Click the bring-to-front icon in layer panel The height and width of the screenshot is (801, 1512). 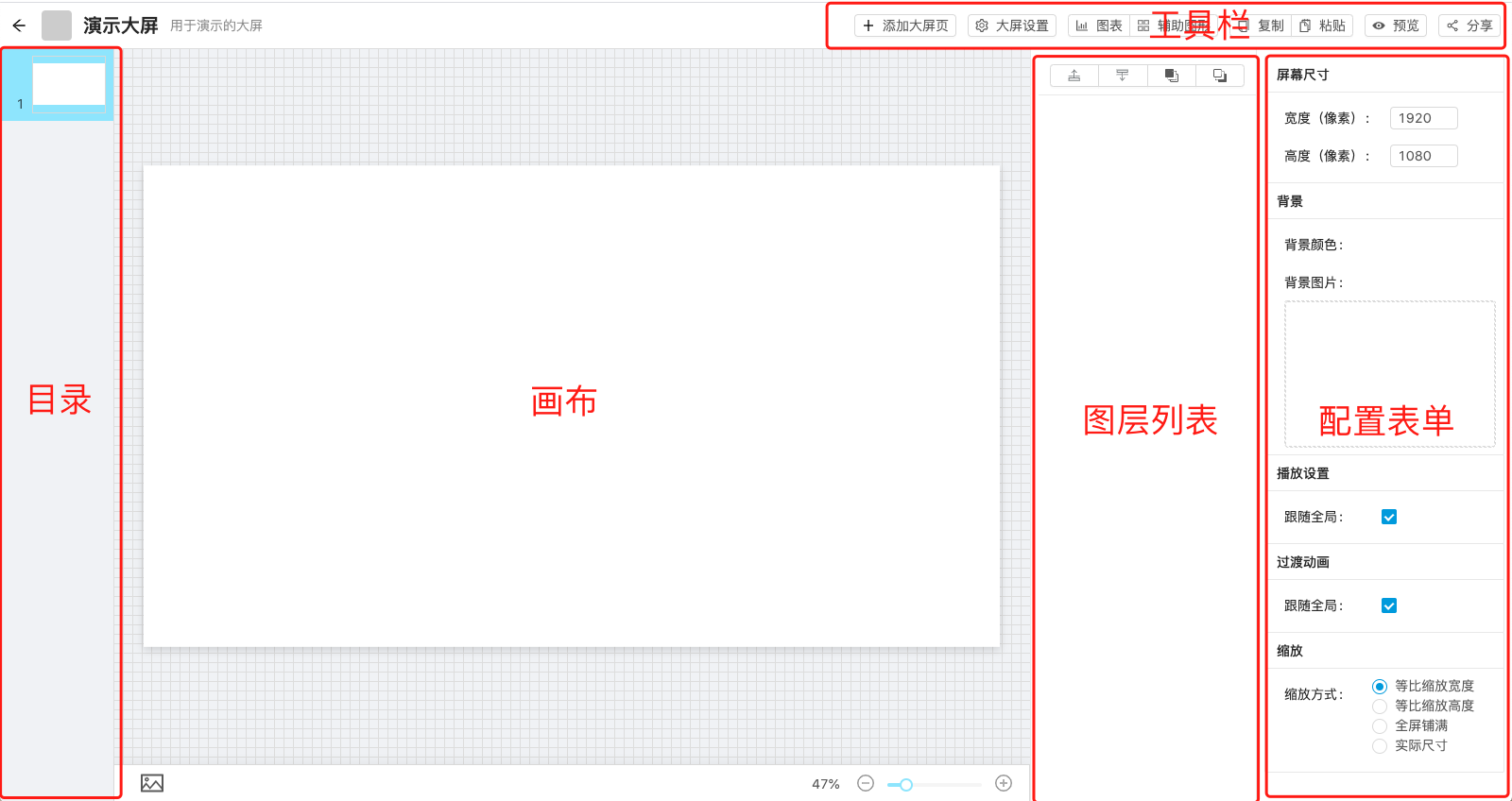tap(1172, 76)
